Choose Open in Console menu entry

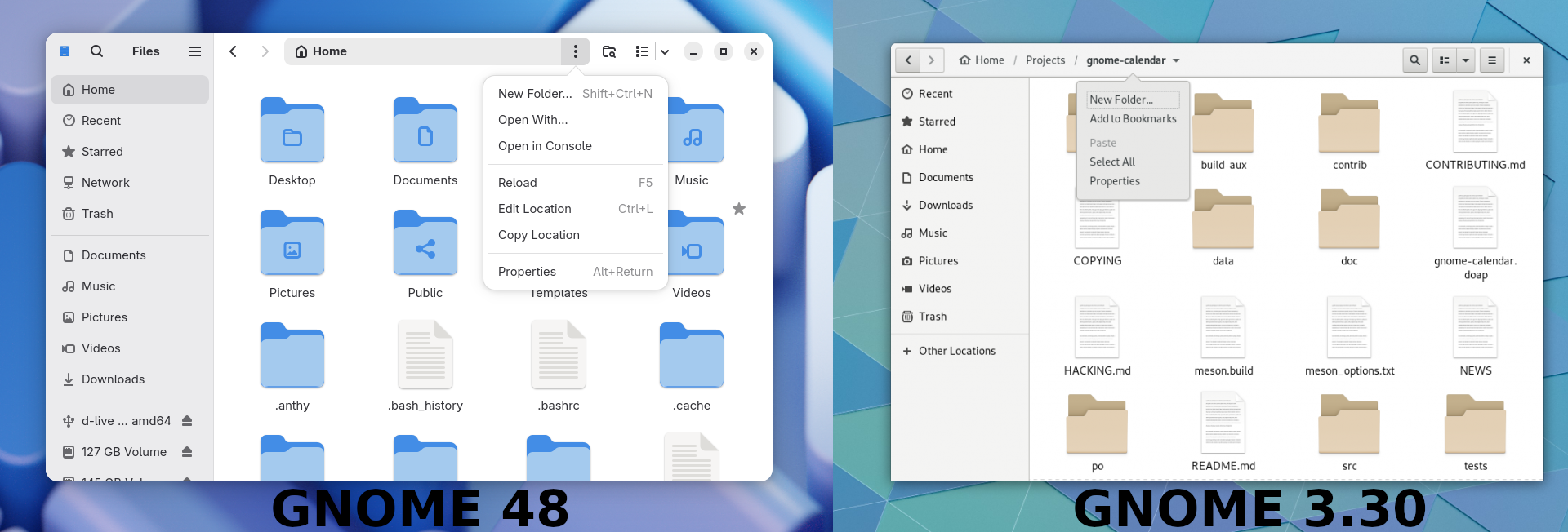(576, 146)
